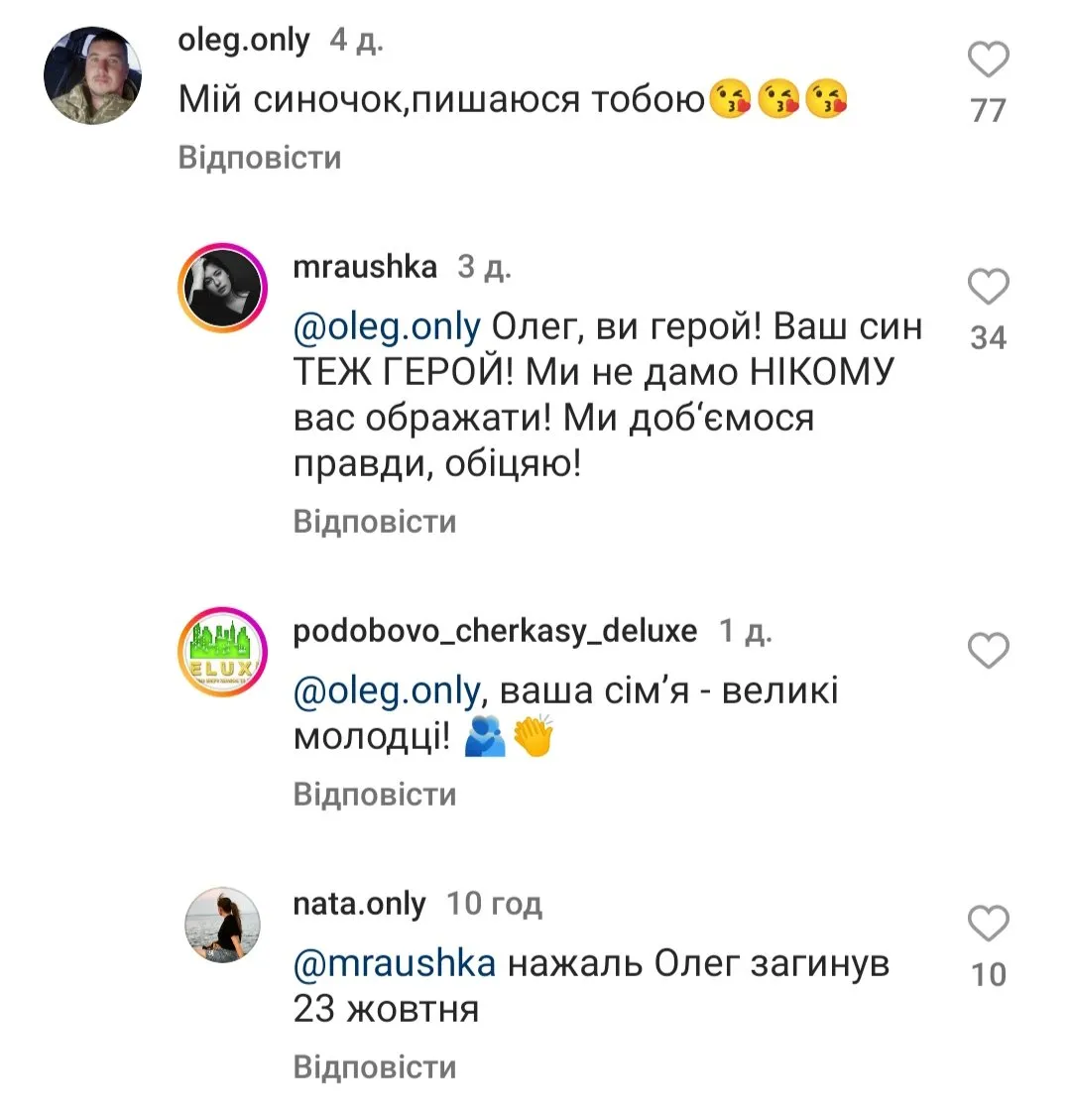
Task: Click Відповісти under mraushka's comment
Action: (375, 522)
